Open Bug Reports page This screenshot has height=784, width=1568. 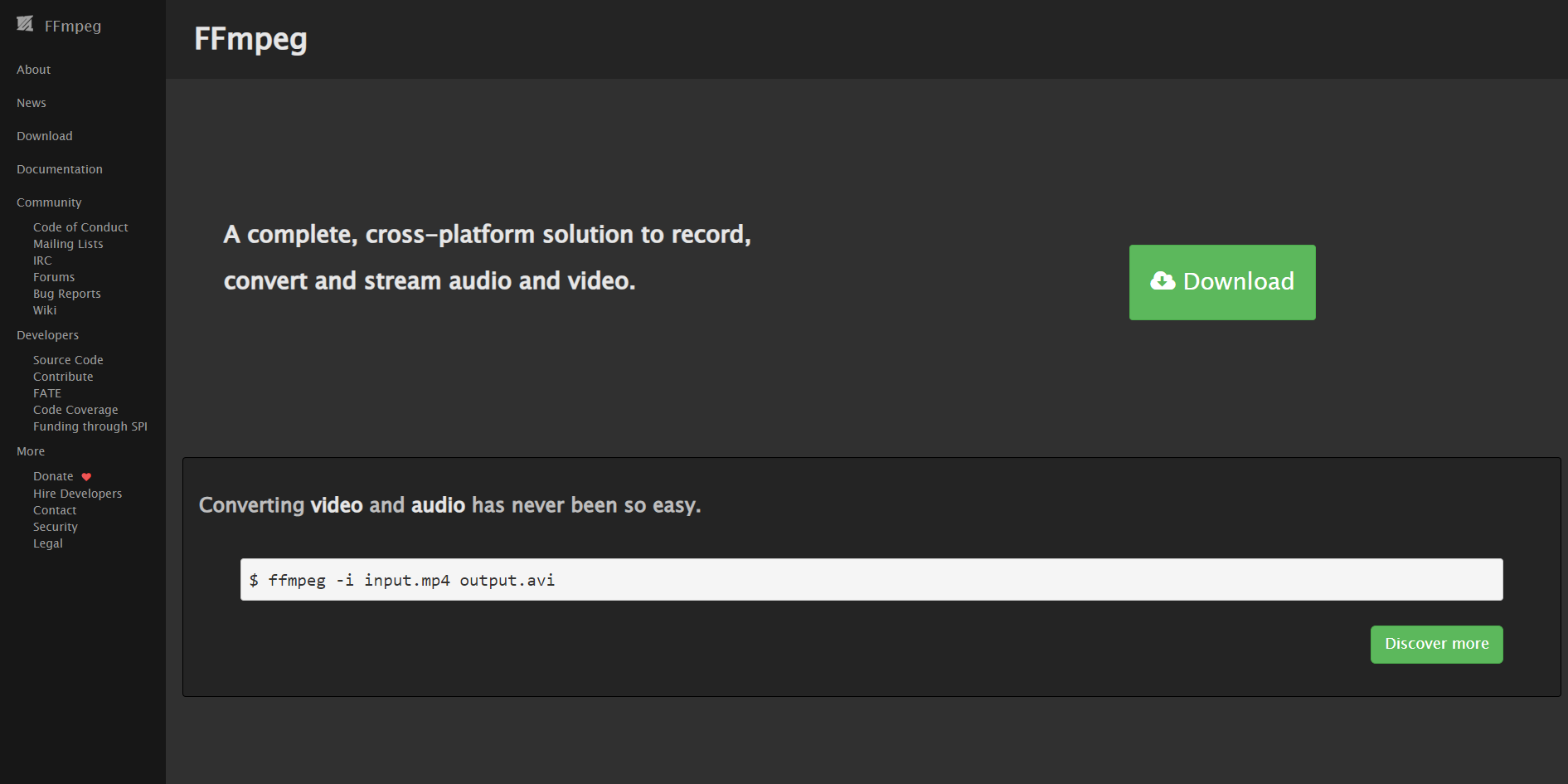pyautogui.click(x=67, y=294)
